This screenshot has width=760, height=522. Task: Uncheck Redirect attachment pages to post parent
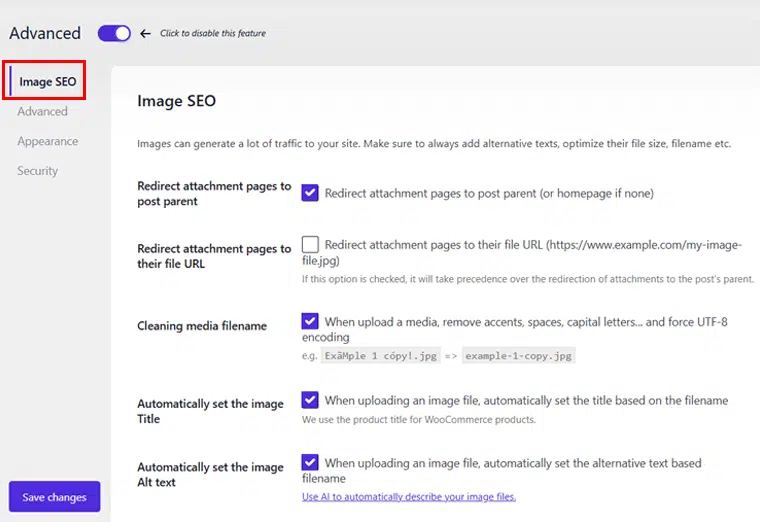pyautogui.click(x=310, y=193)
